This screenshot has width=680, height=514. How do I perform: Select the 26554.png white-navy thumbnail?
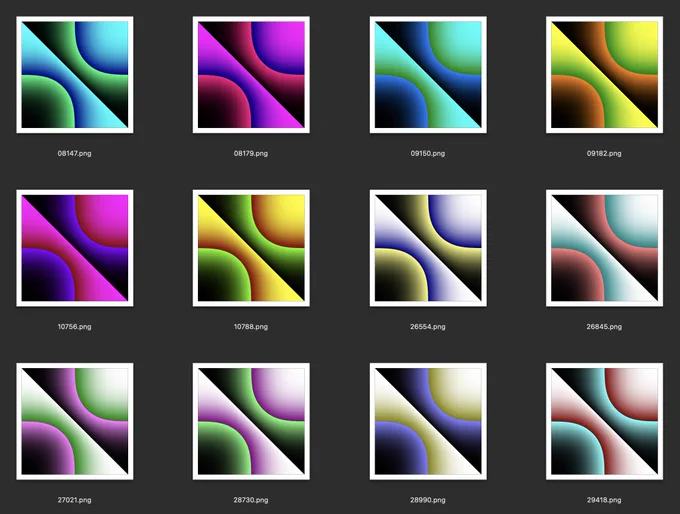428,248
